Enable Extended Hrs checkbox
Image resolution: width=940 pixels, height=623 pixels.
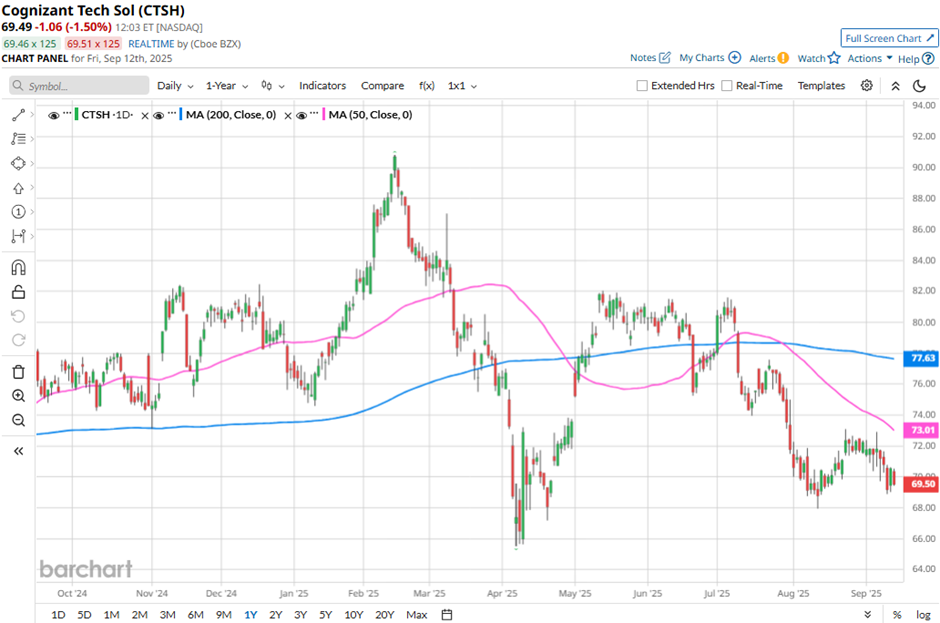tap(642, 86)
